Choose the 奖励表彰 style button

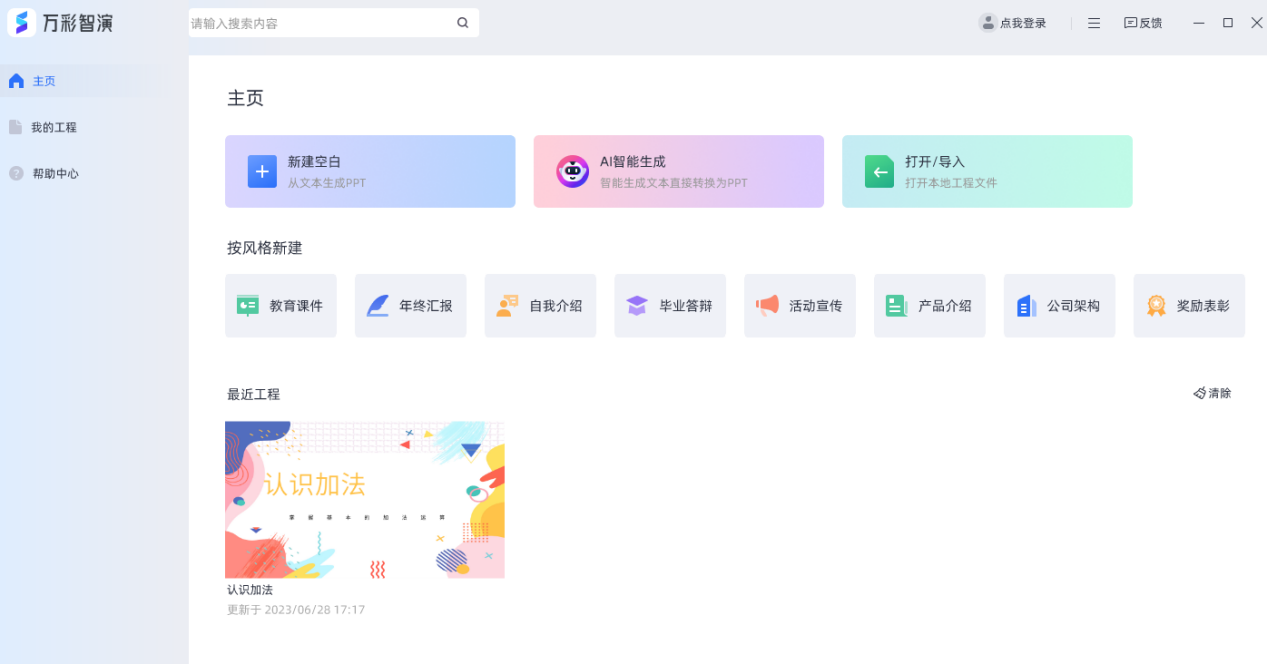click(1189, 306)
